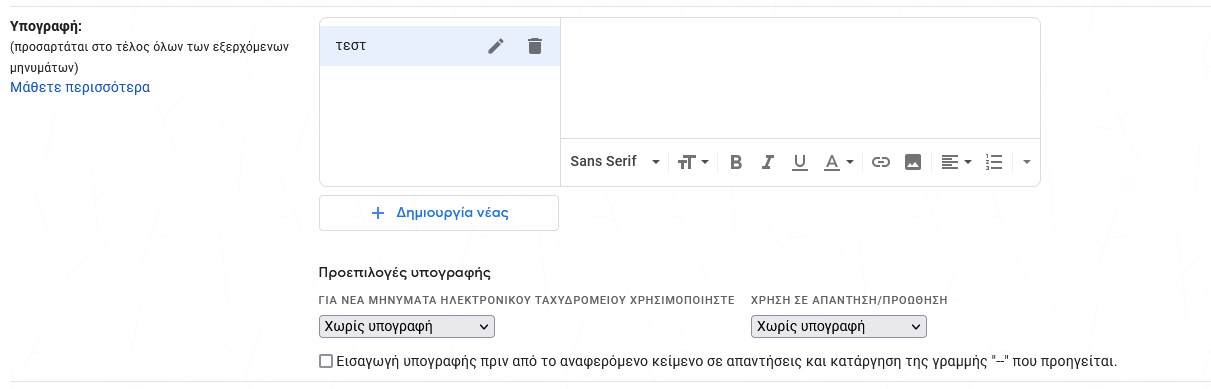Toggle bold formatting in signature editor
The width and height of the screenshot is (1211, 389).
coord(736,162)
